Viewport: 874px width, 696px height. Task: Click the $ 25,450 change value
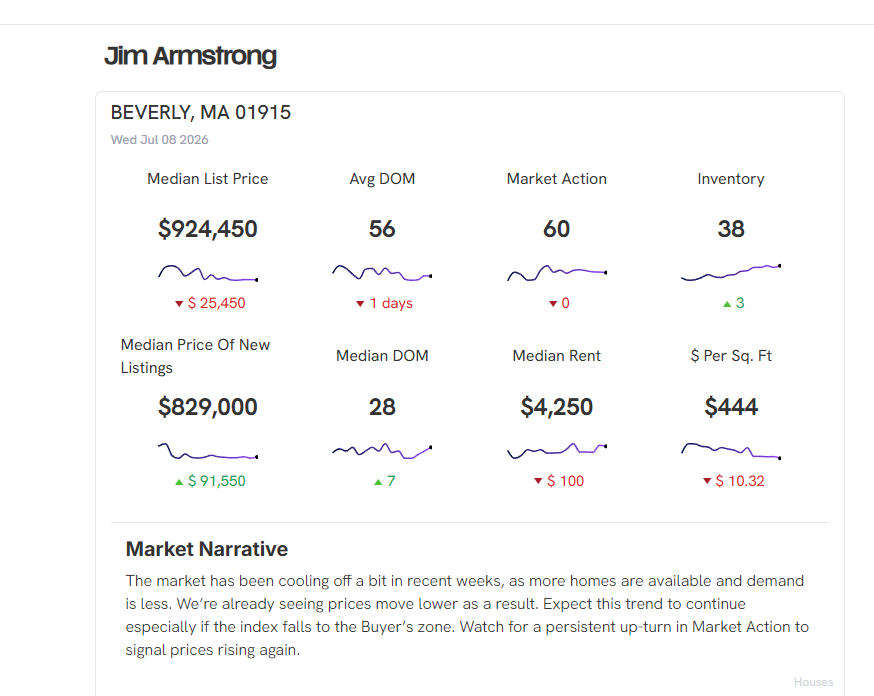[x=216, y=303]
